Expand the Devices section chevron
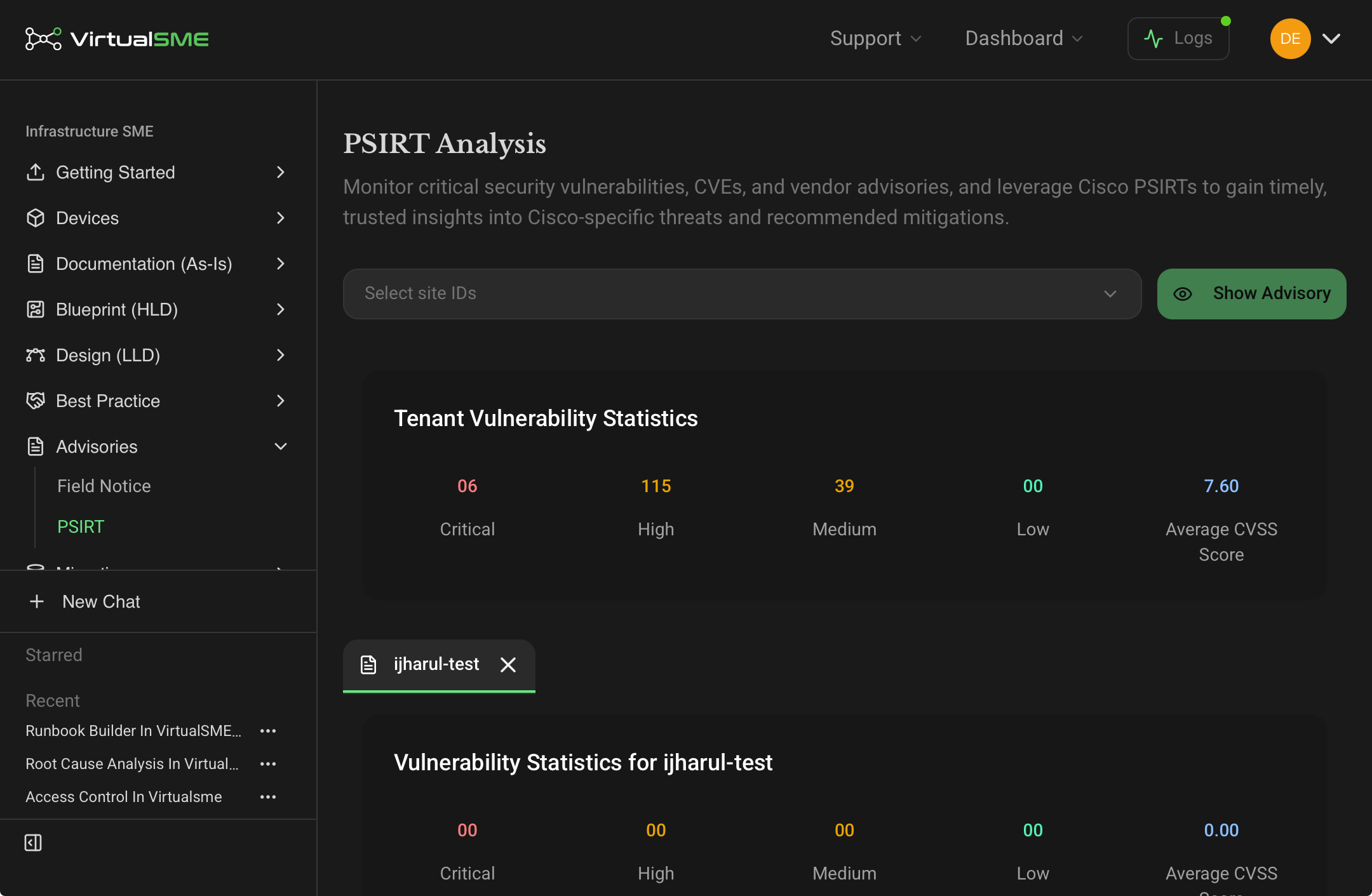The height and width of the screenshot is (896, 1372). pos(281,218)
